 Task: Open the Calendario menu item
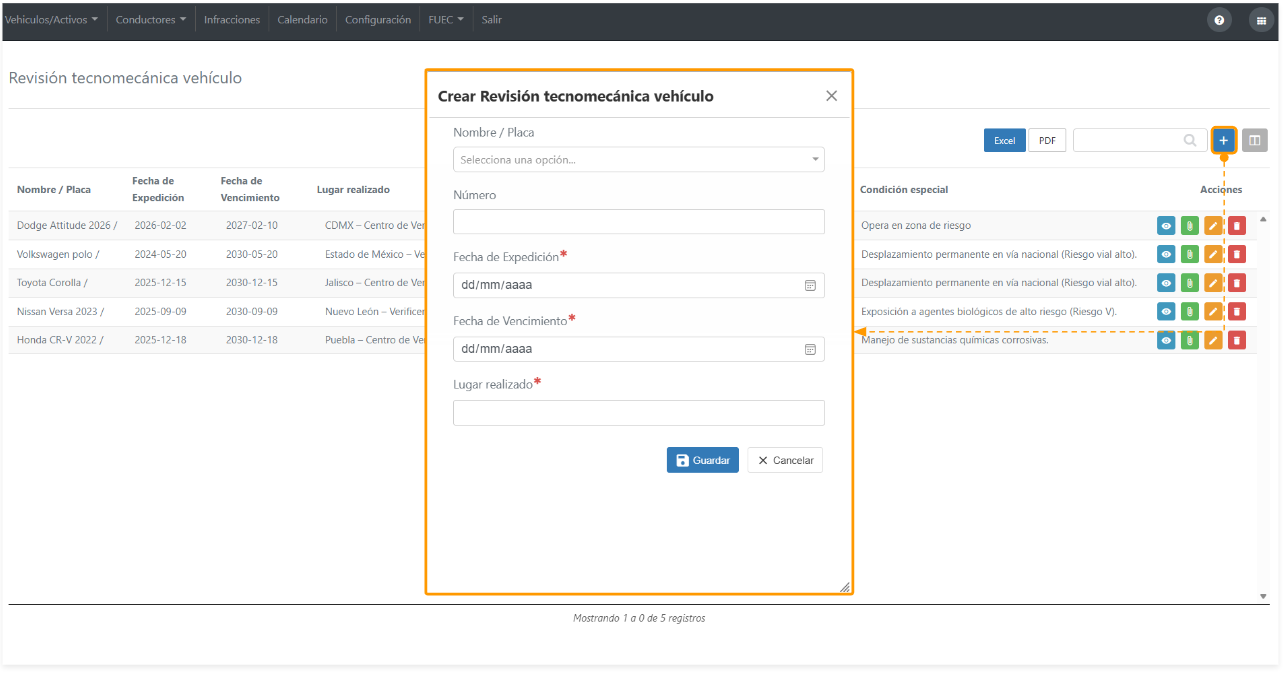(302, 20)
